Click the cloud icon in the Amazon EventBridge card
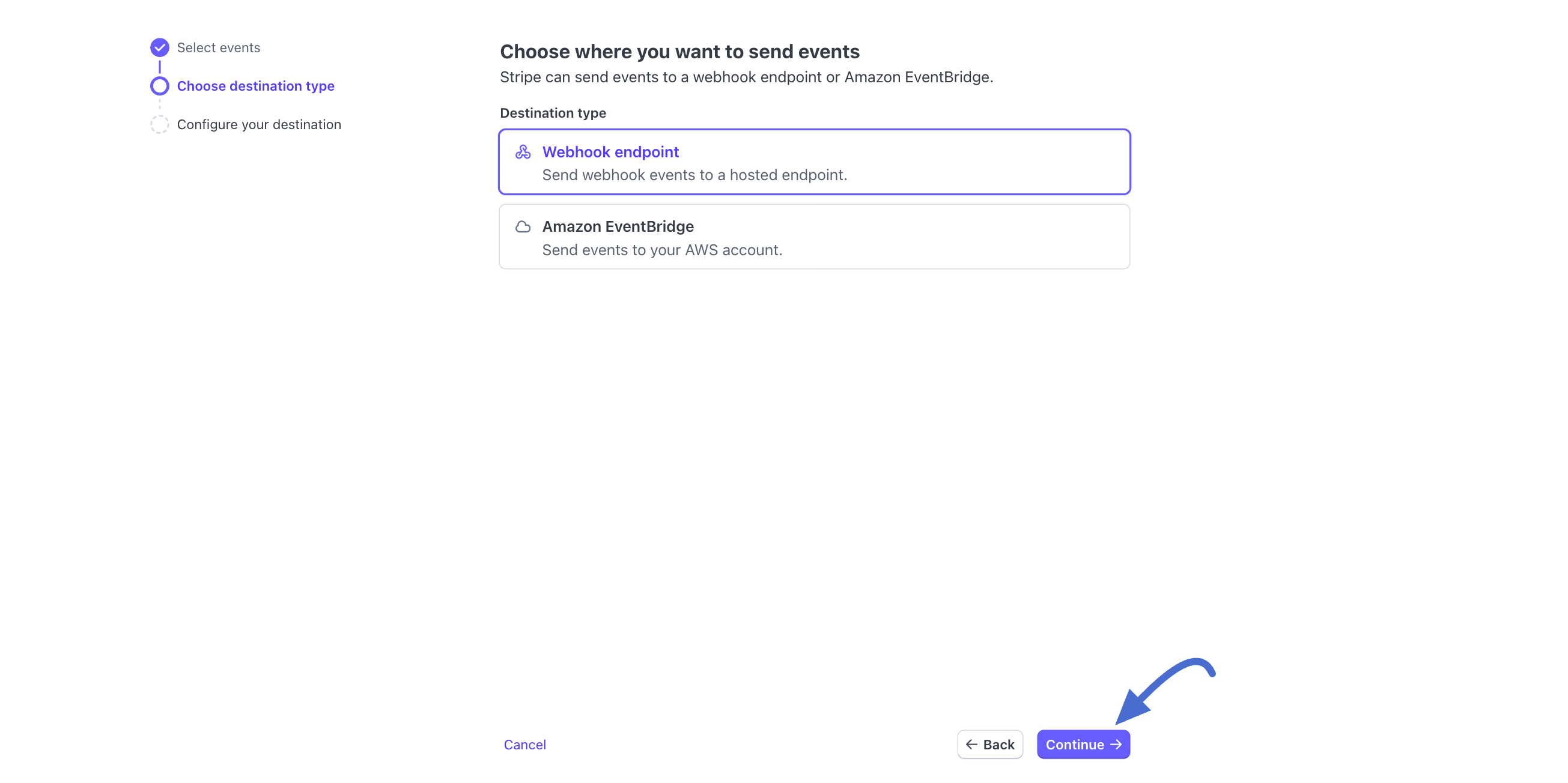This screenshot has width=1568, height=783. 523,227
